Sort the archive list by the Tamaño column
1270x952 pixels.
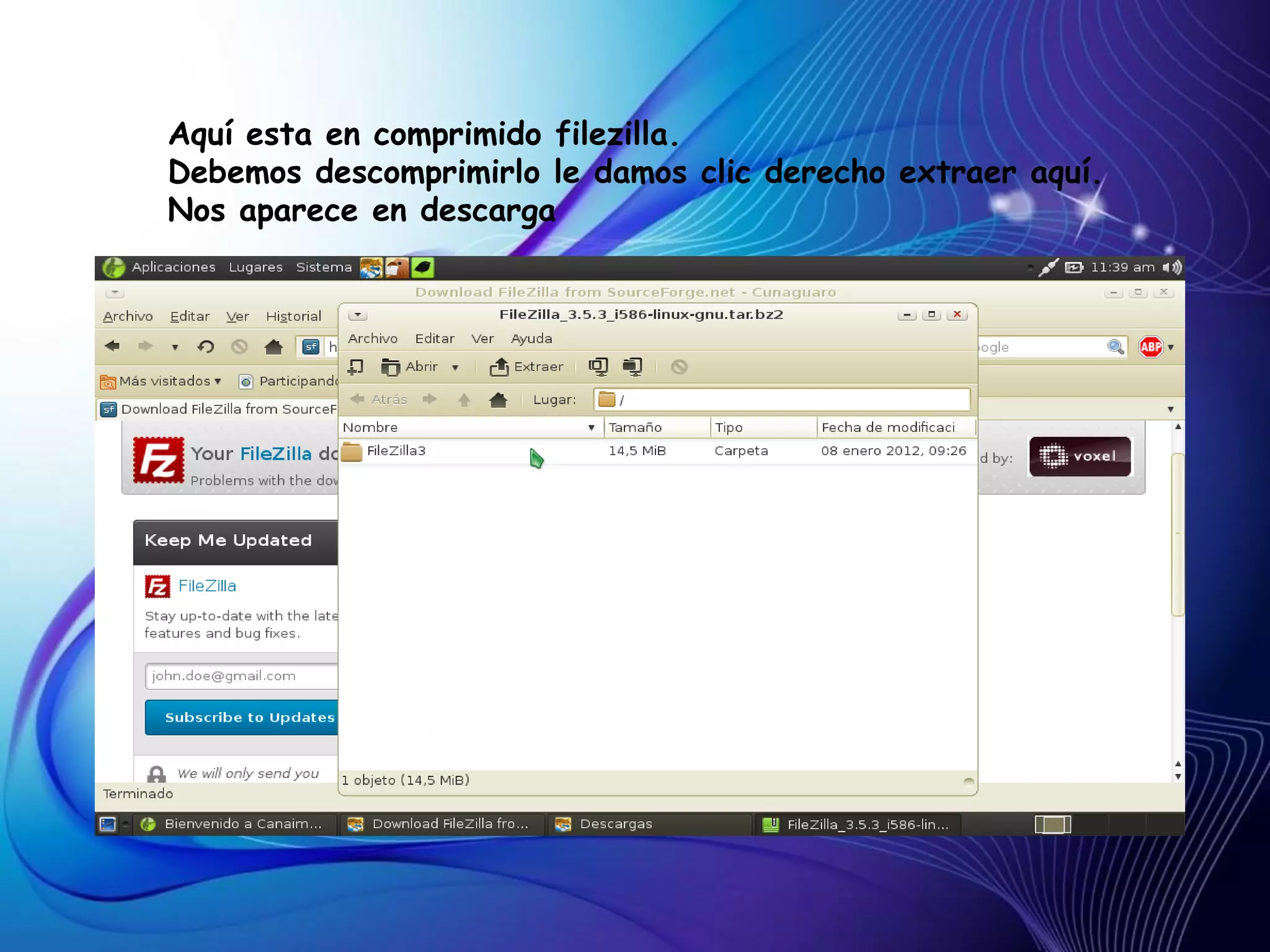pyautogui.click(x=657, y=427)
